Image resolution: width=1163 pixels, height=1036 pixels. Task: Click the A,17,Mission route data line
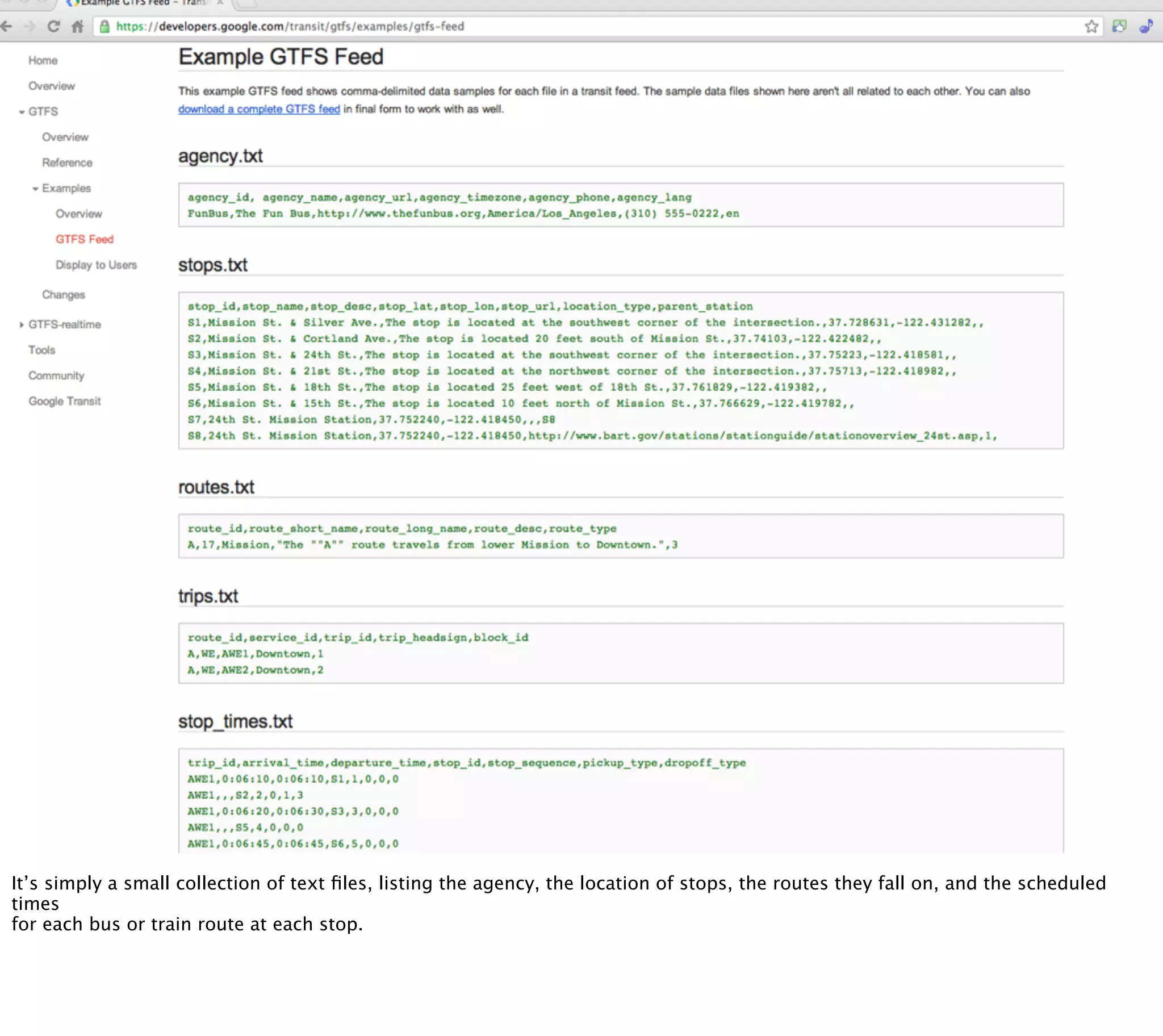click(432, 545)
